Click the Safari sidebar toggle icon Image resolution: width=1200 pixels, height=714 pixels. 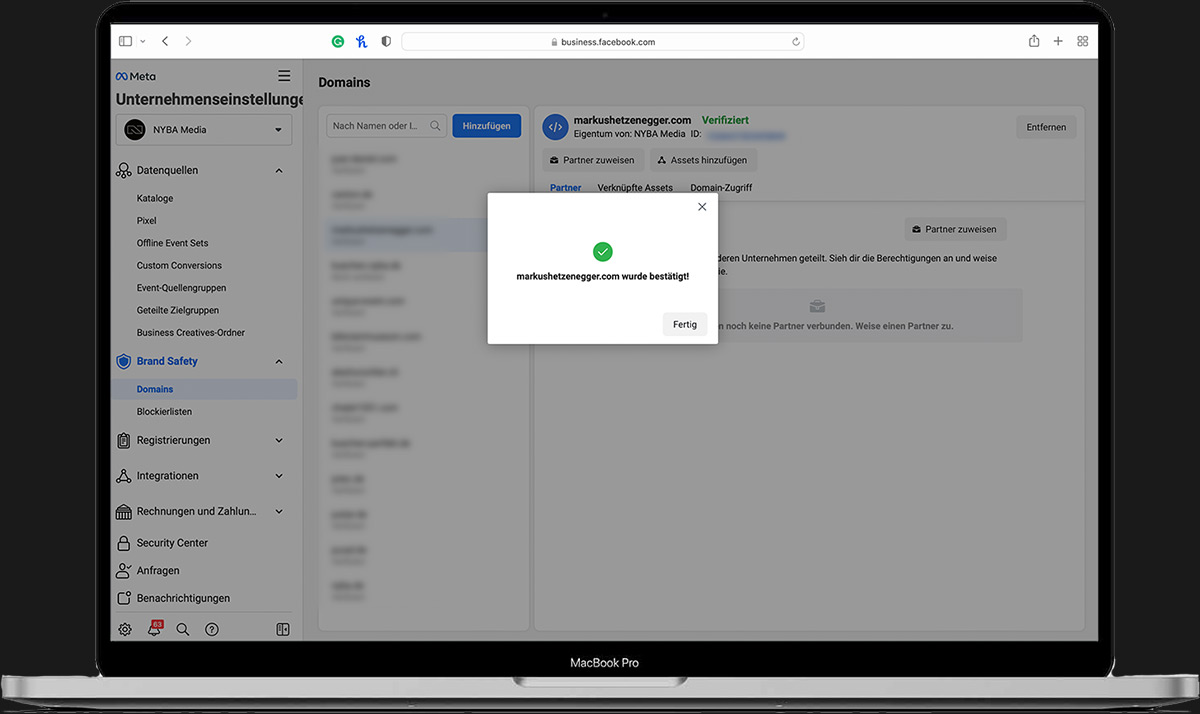125,42
